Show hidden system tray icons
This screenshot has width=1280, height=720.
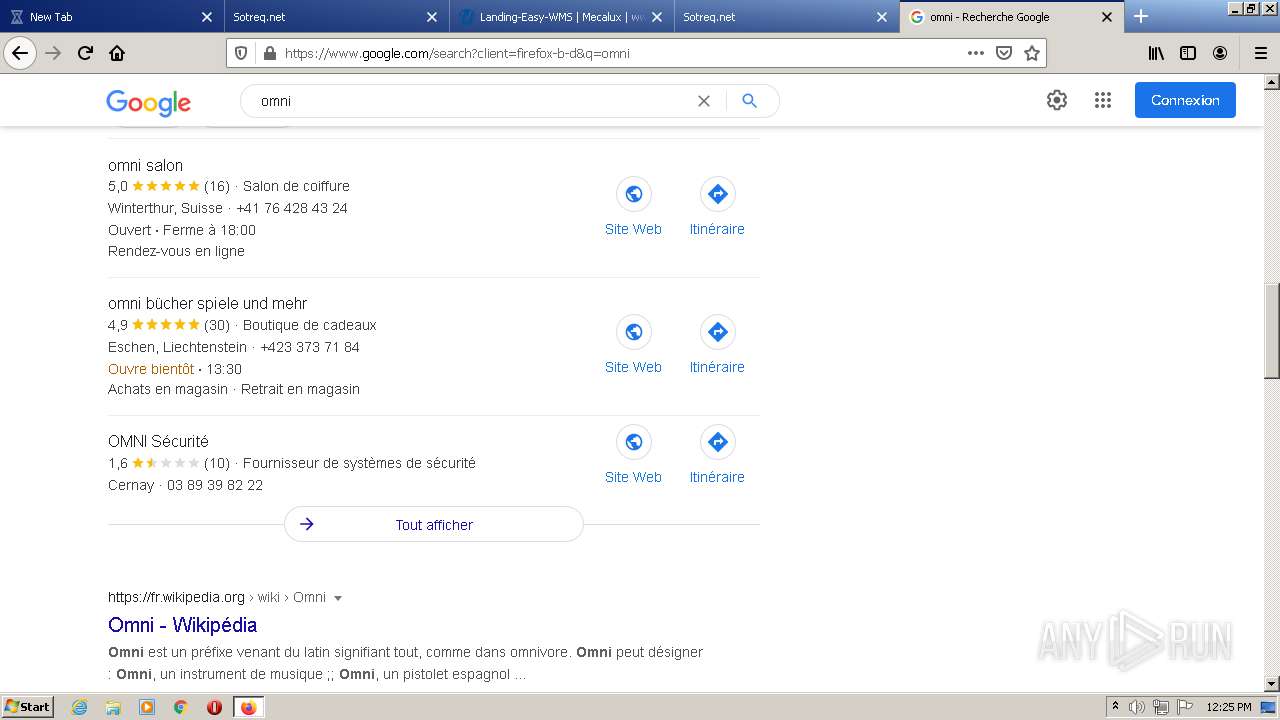[x=1115, y=707]
